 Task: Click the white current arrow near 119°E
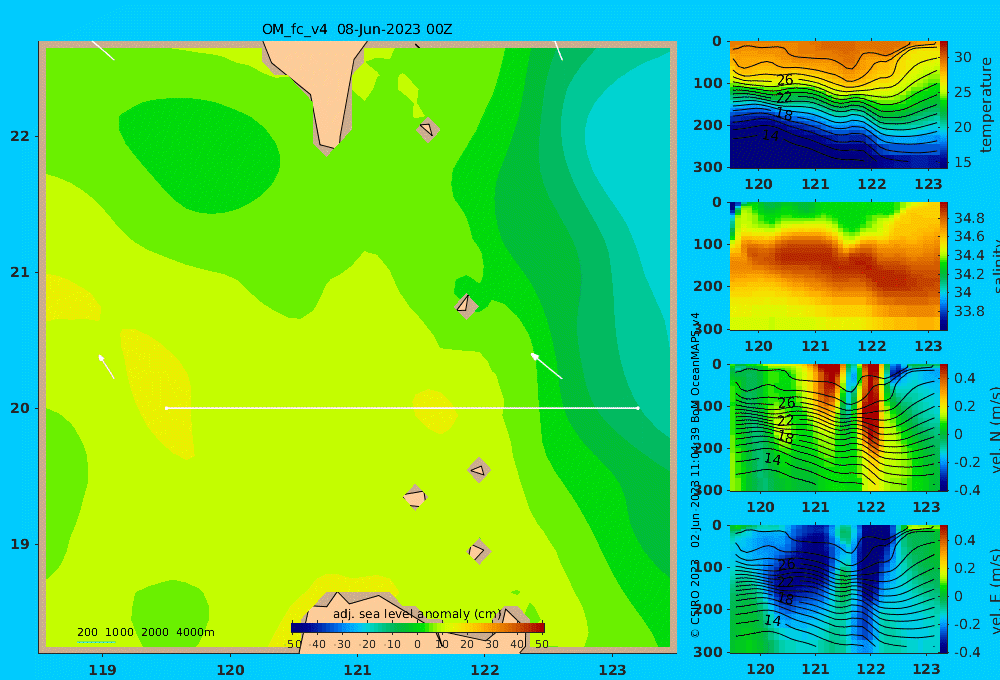pyautogui.click(x=107, y=367)
